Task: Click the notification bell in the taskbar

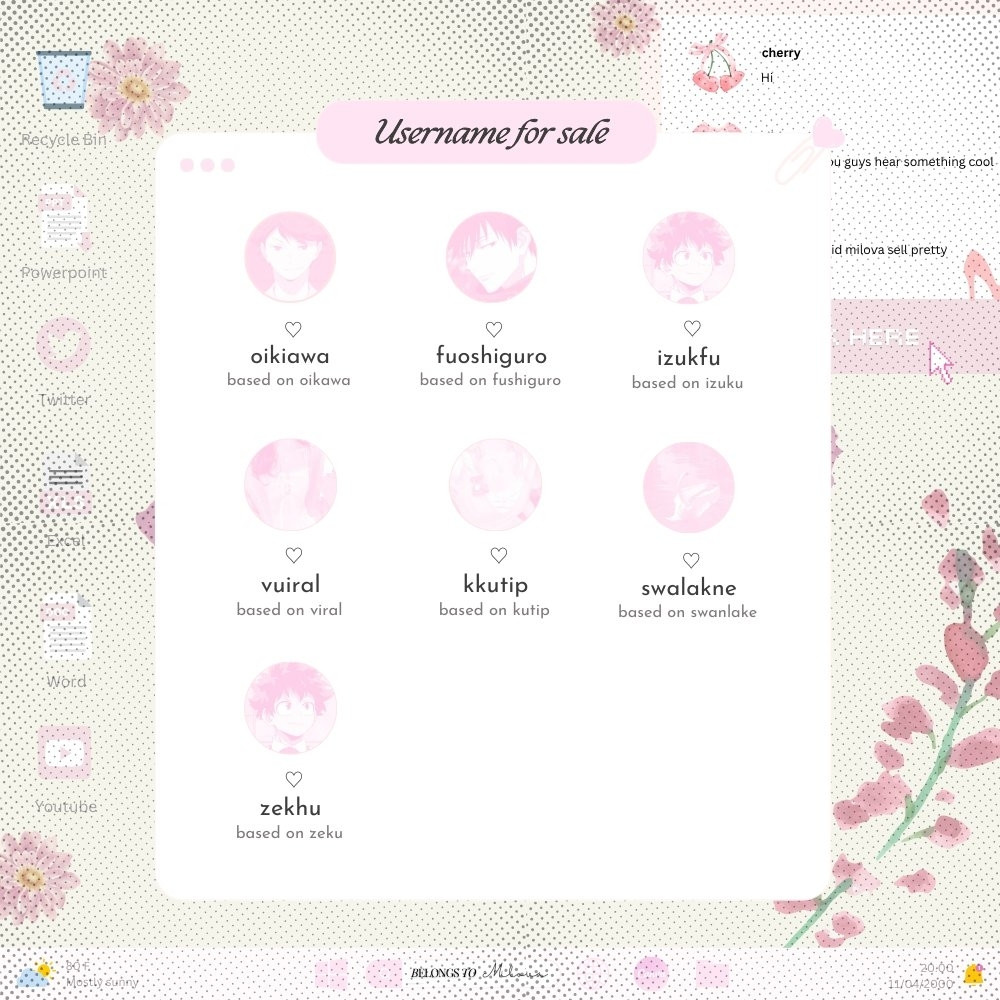Action: tap(973, 974)
